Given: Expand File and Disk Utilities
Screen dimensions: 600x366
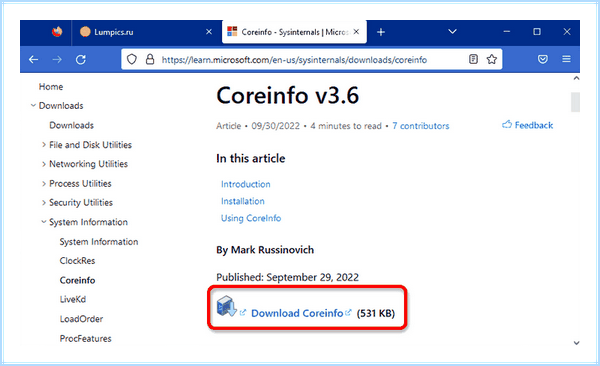Looking at the screenshot, I should pyautogui.click(x=44, y=145).
